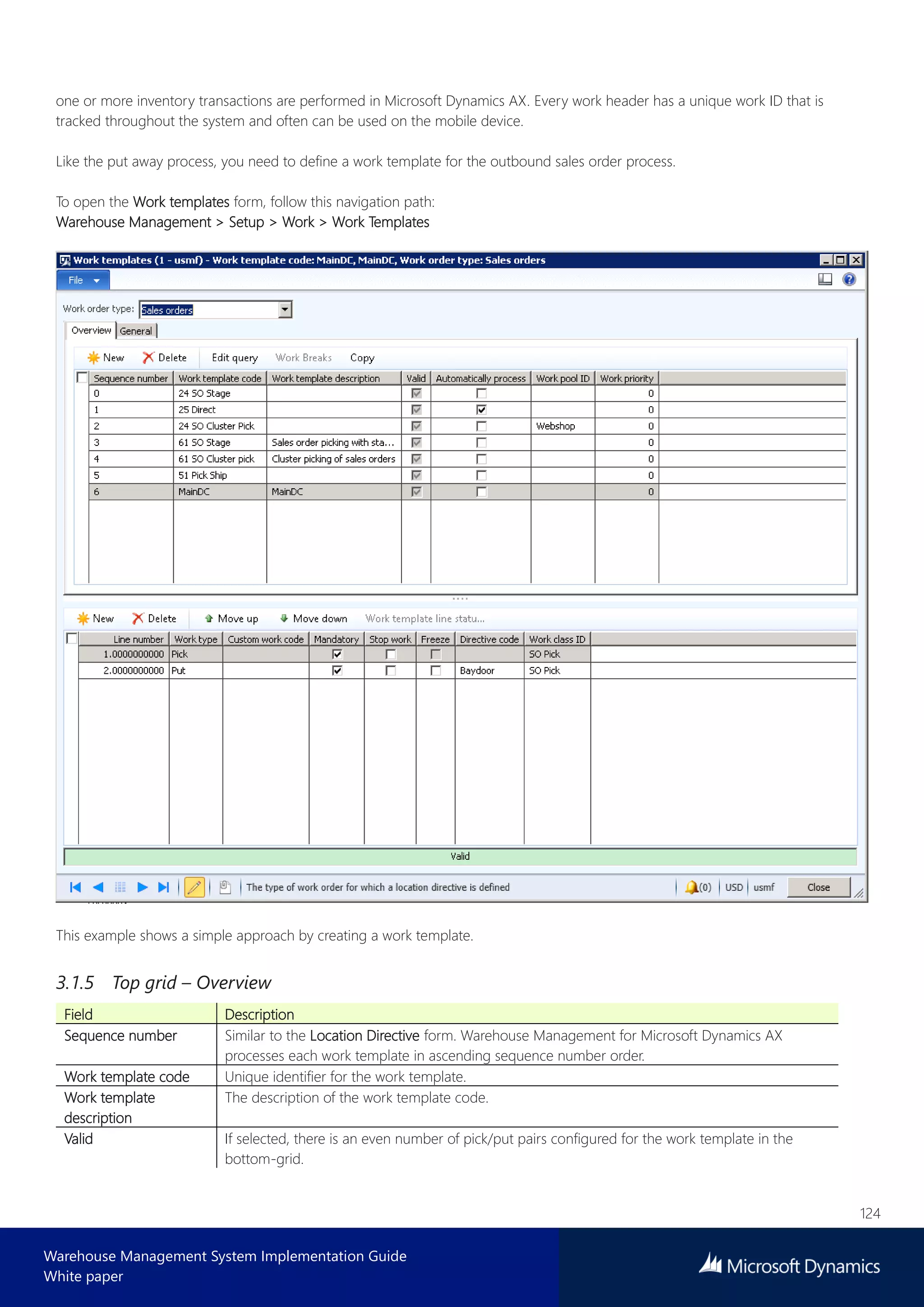
Task: Switch to the General tab
Action: 136,331
